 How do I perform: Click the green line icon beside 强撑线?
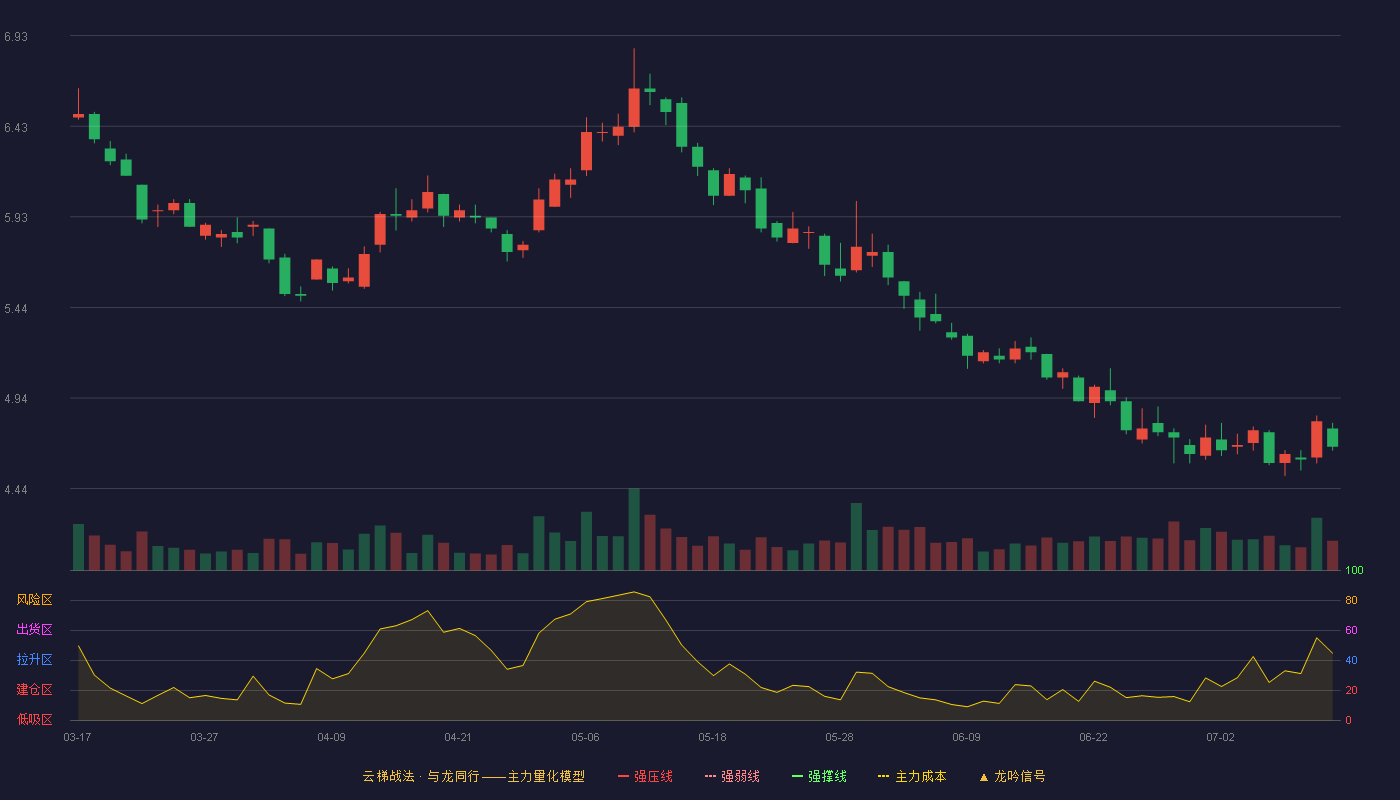click(x=797, y=776)
